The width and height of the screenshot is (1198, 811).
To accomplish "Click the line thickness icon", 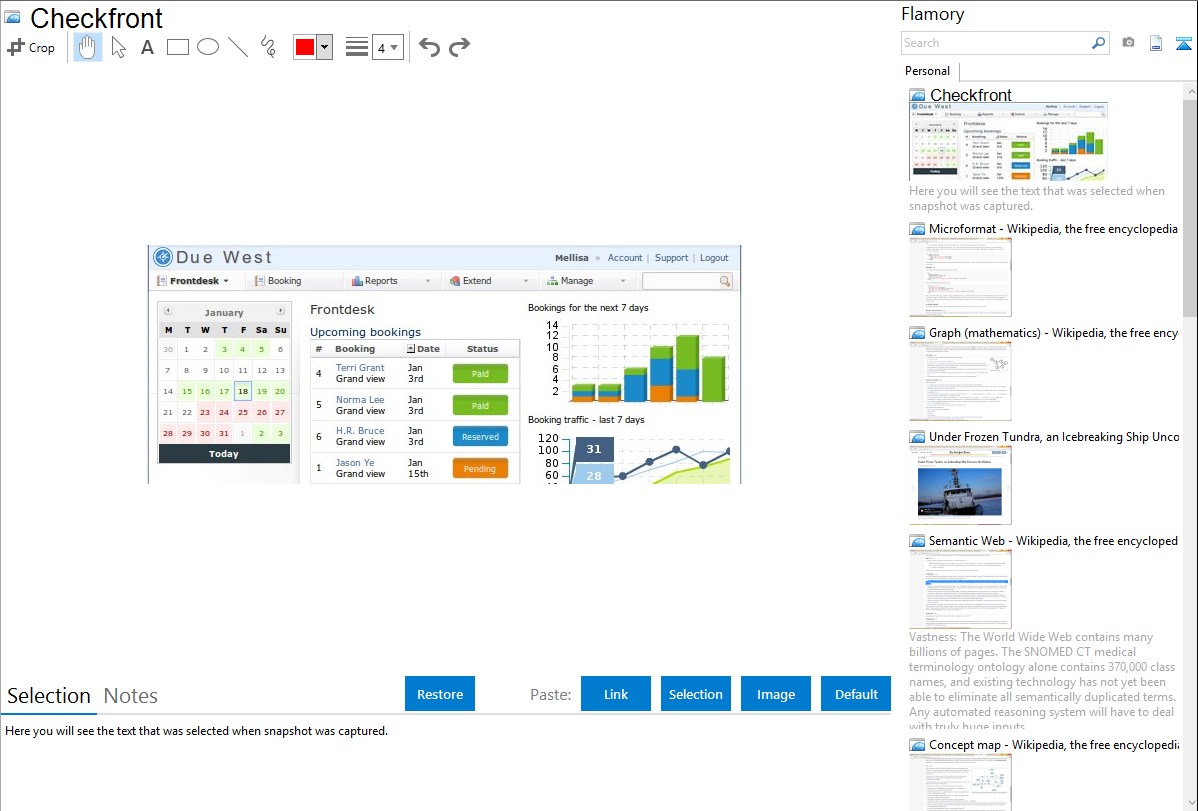I will click(x=356, y=47).
